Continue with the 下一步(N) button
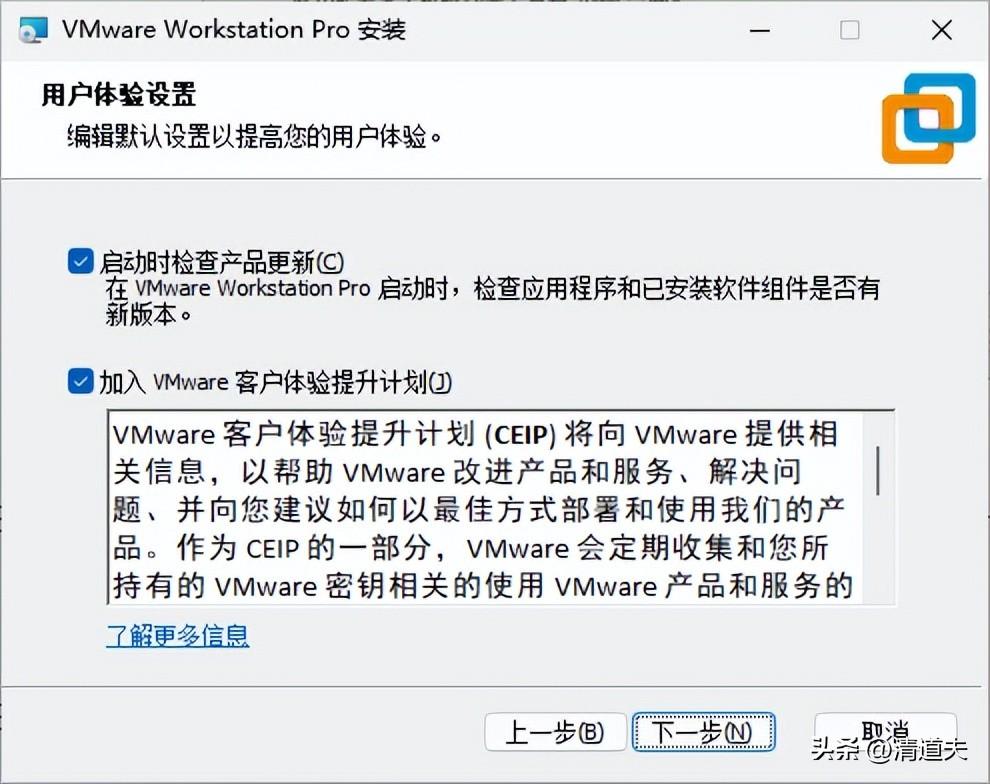 [703, 732]
